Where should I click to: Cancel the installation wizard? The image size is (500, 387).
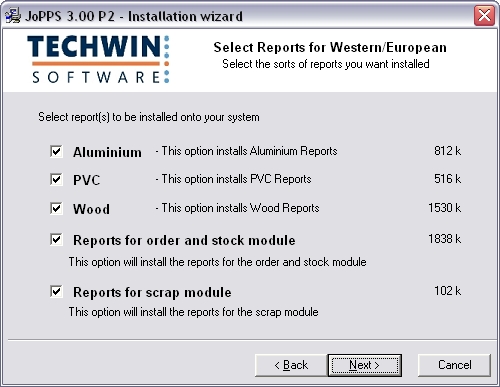[454, 365]
